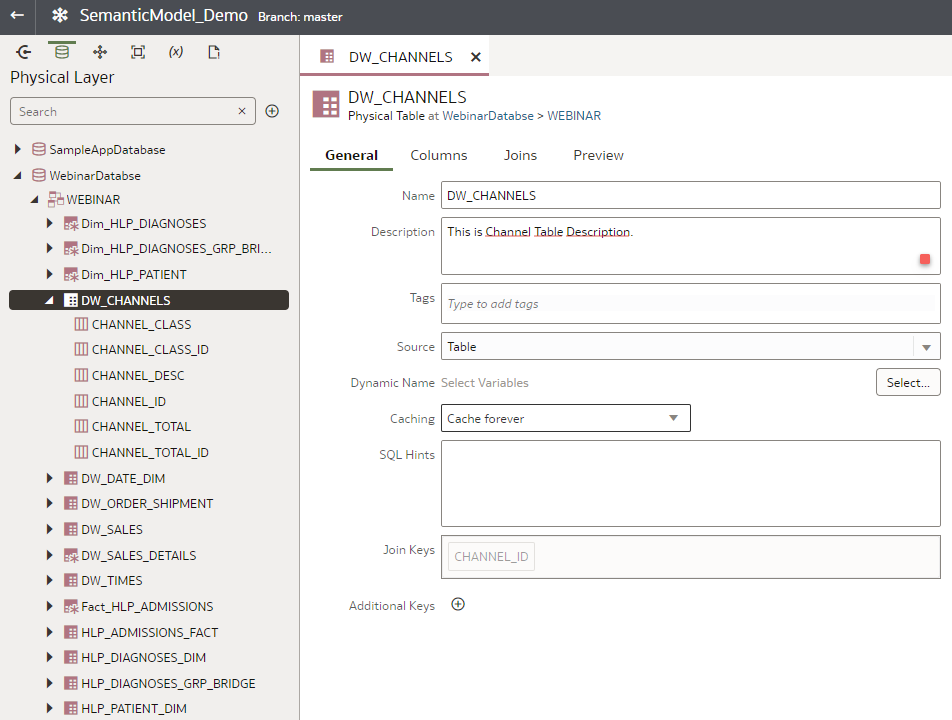
Task: Select the Physical Layer database icon in toolbar
Action: (x=61, y=51)
